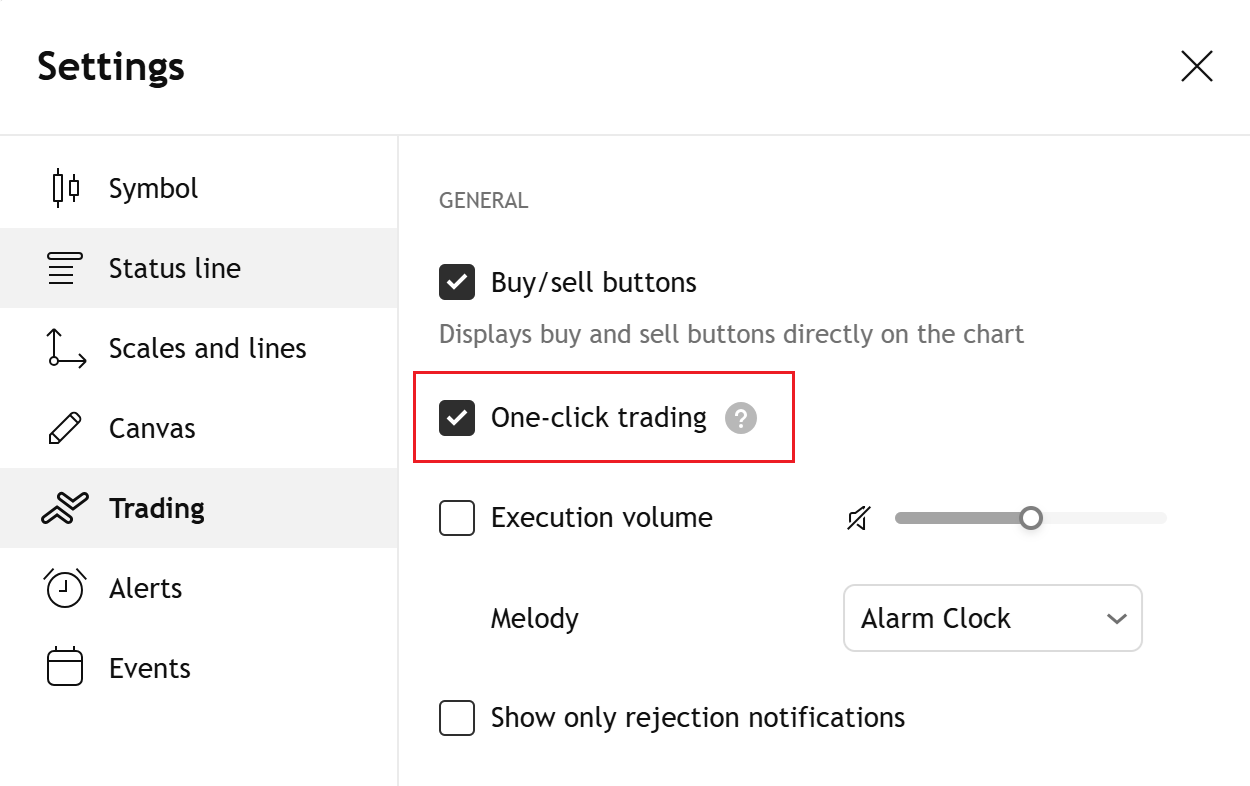Screen dimensions: 1250x786
Task: Click the Trading zigzag icon
Action: point(65,508)
